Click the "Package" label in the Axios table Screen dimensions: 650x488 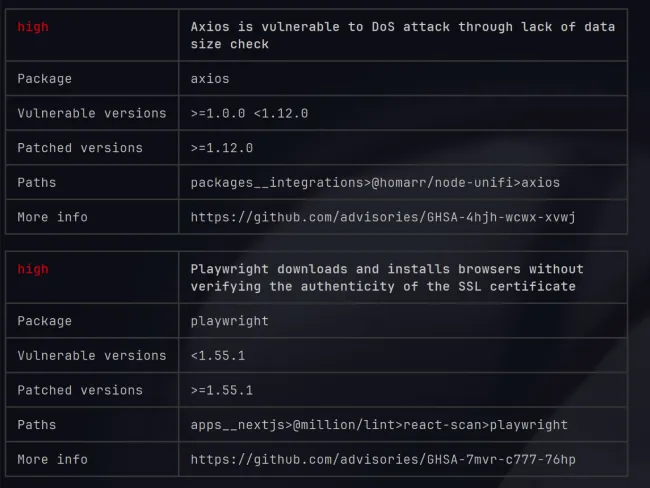click(x=45, y=79)
